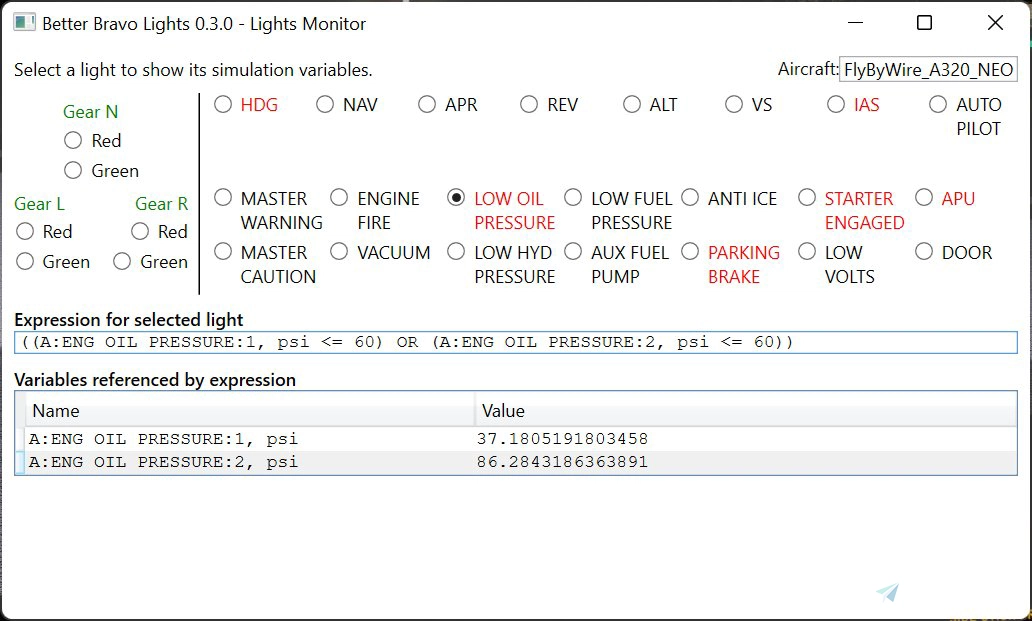1032x621 pixels.
Task: Pick the APU light radio button
Action: (x=924, y=197)
